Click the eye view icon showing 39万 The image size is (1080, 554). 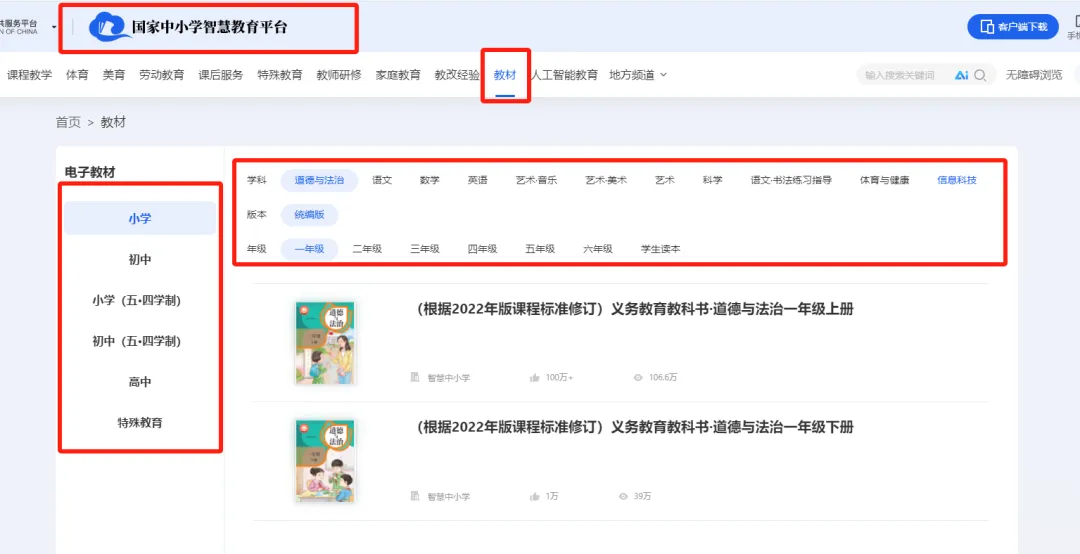click(623, 496)
